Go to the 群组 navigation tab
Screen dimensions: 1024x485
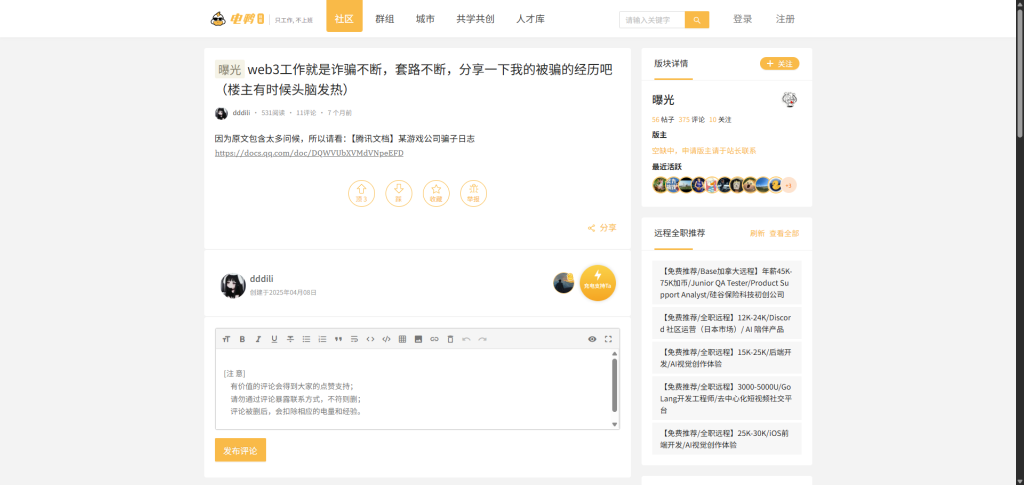coord(384,19)
